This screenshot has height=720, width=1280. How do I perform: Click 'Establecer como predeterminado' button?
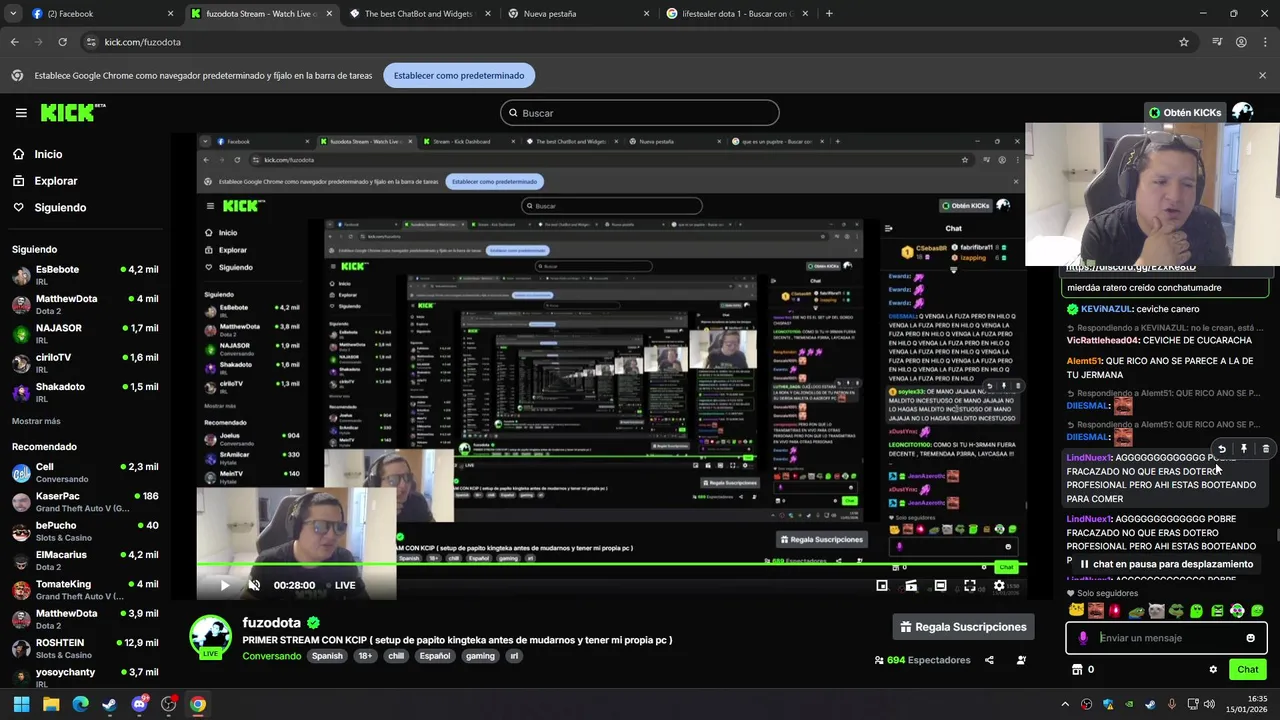(x=459, y=75)
